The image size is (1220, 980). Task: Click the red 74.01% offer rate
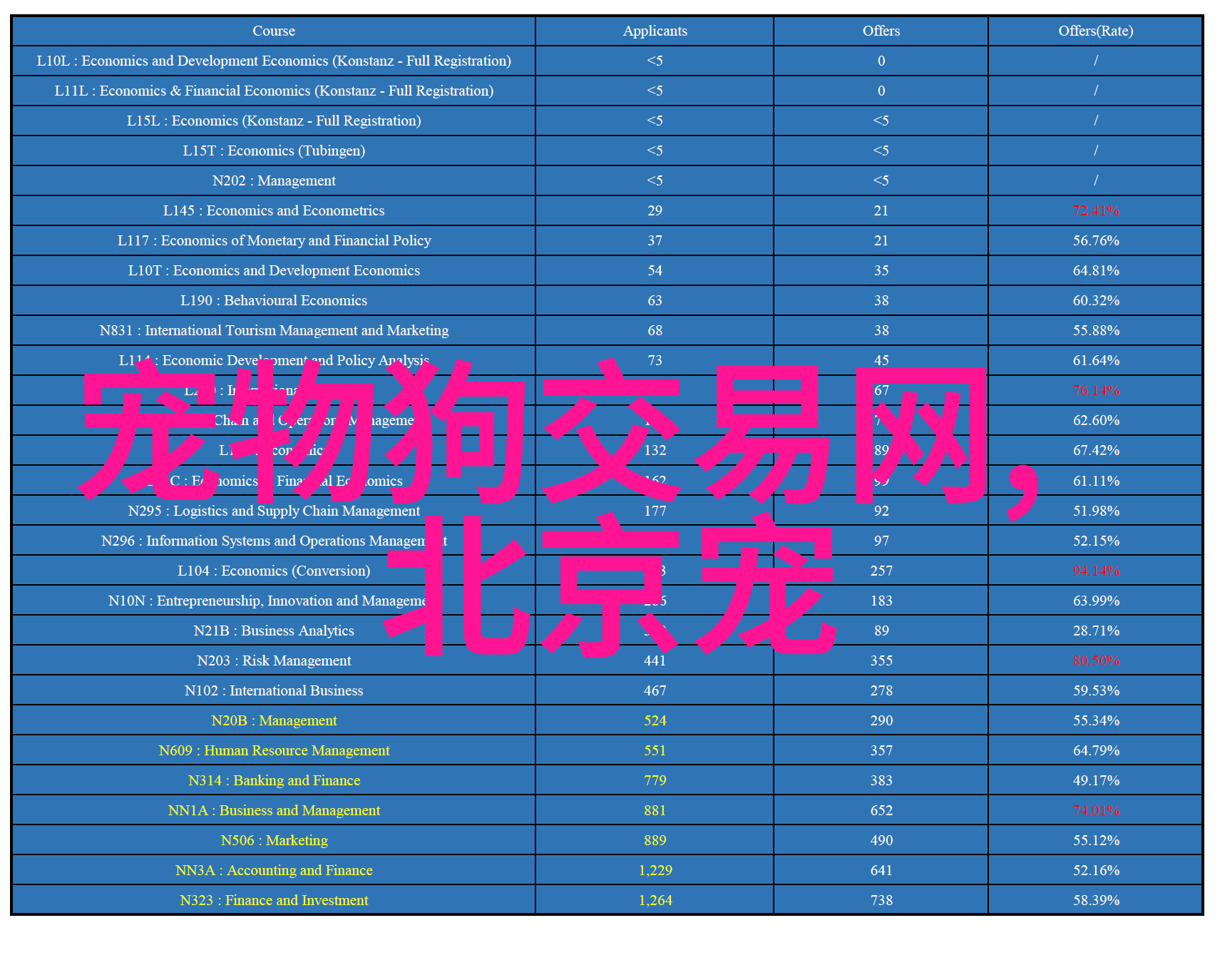[x=1096, y=810]
